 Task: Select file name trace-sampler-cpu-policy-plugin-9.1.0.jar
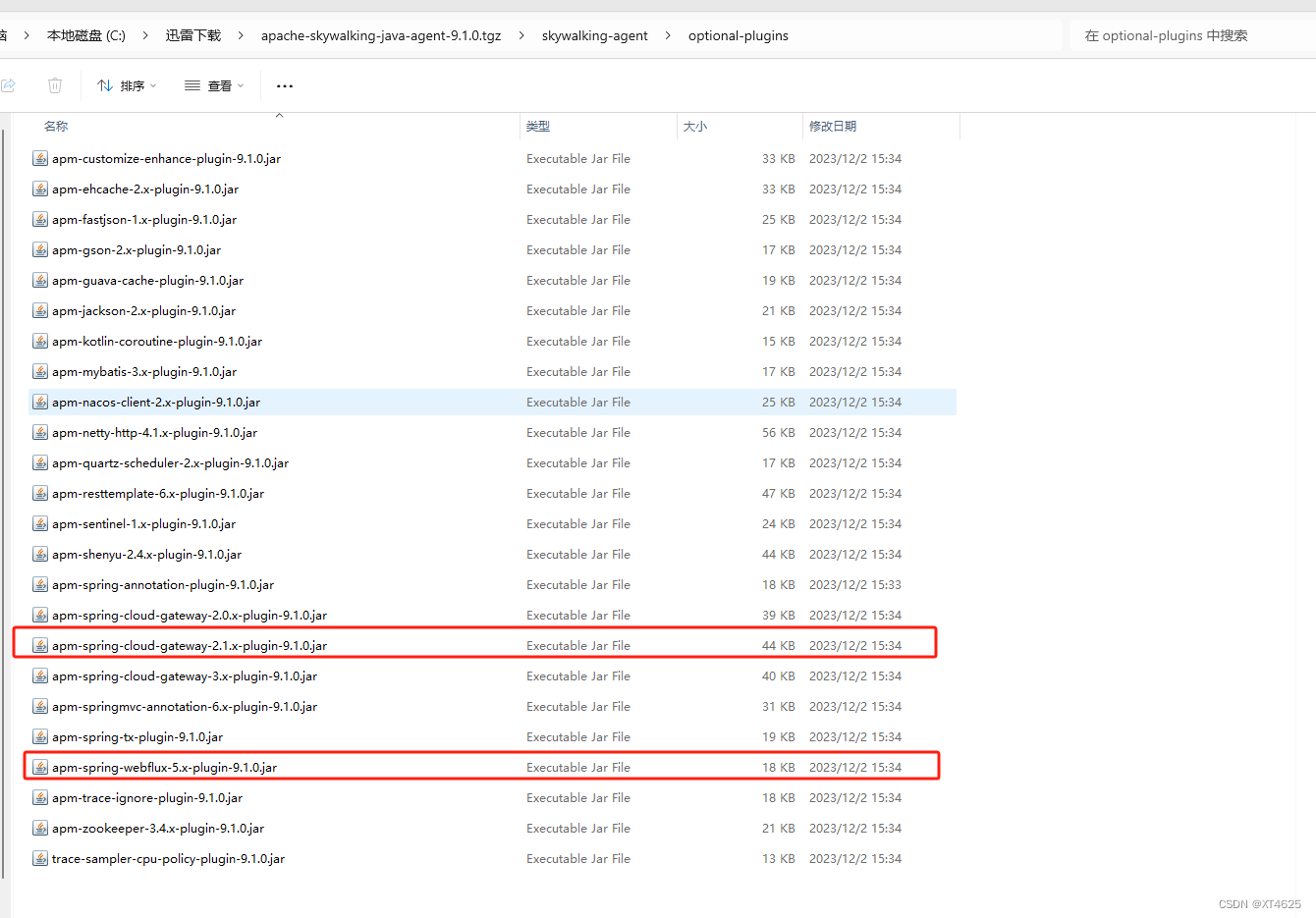point(168,858)
